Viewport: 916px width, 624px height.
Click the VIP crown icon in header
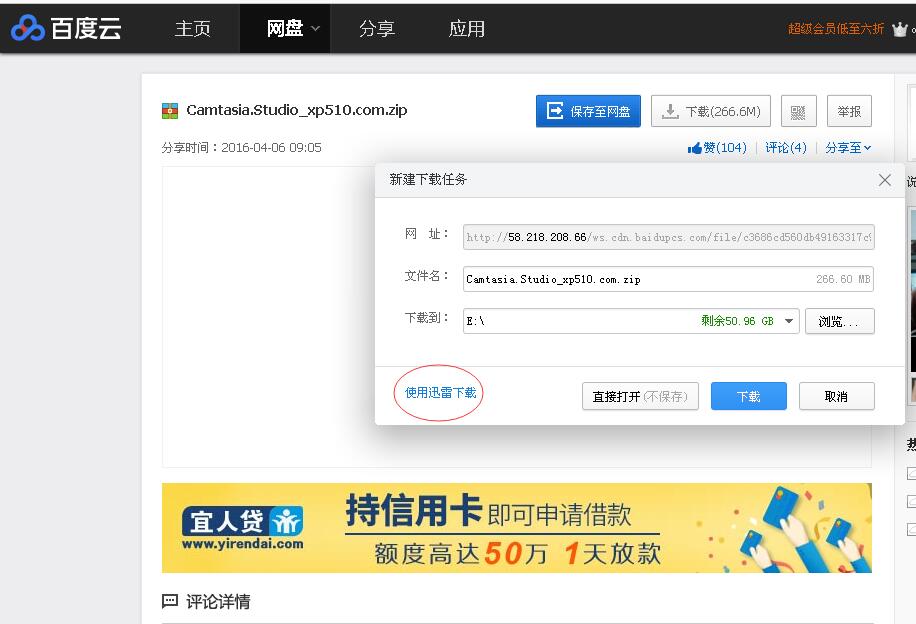pos(900,29)
